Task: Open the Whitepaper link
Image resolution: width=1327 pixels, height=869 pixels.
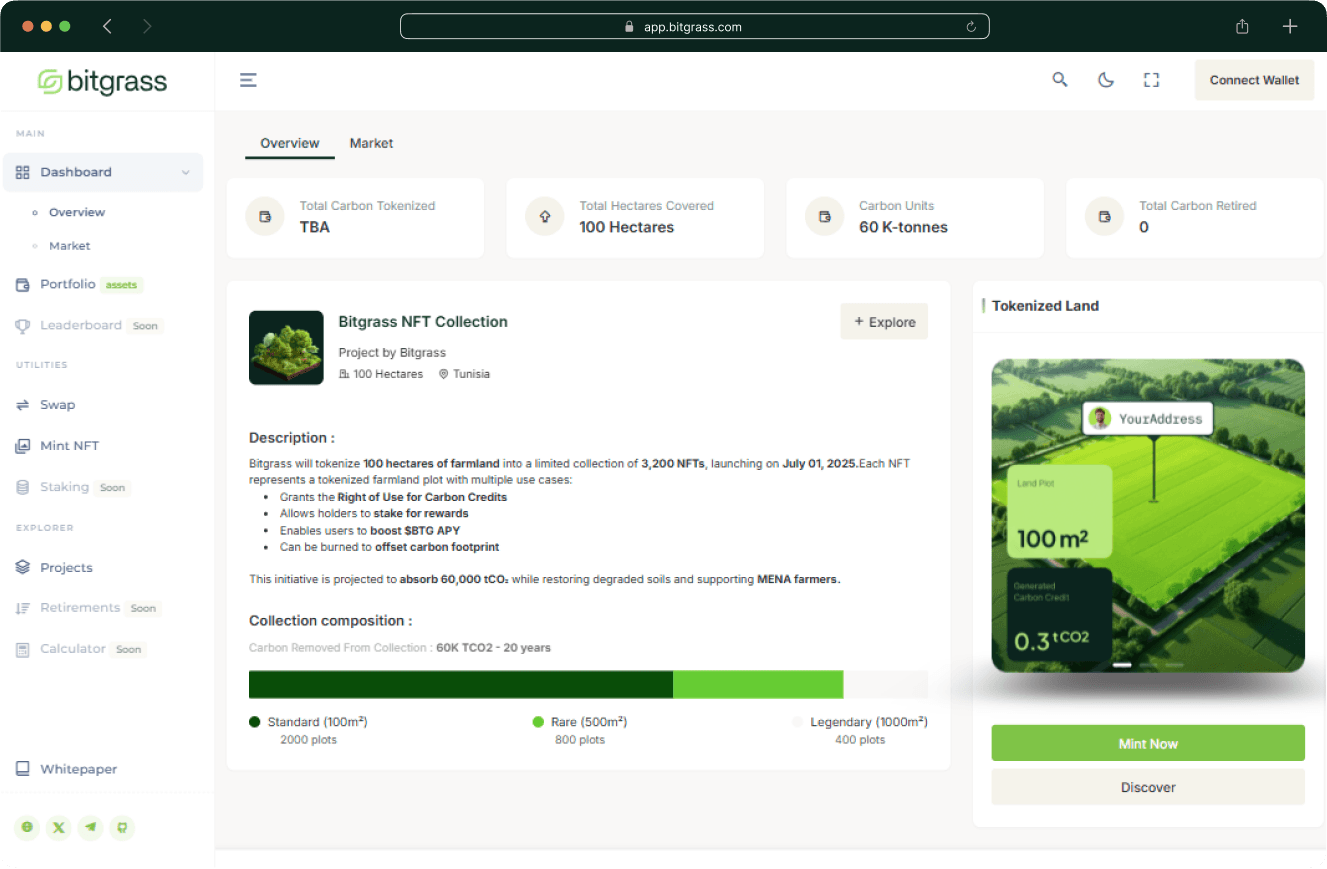Action: point(79,769)
